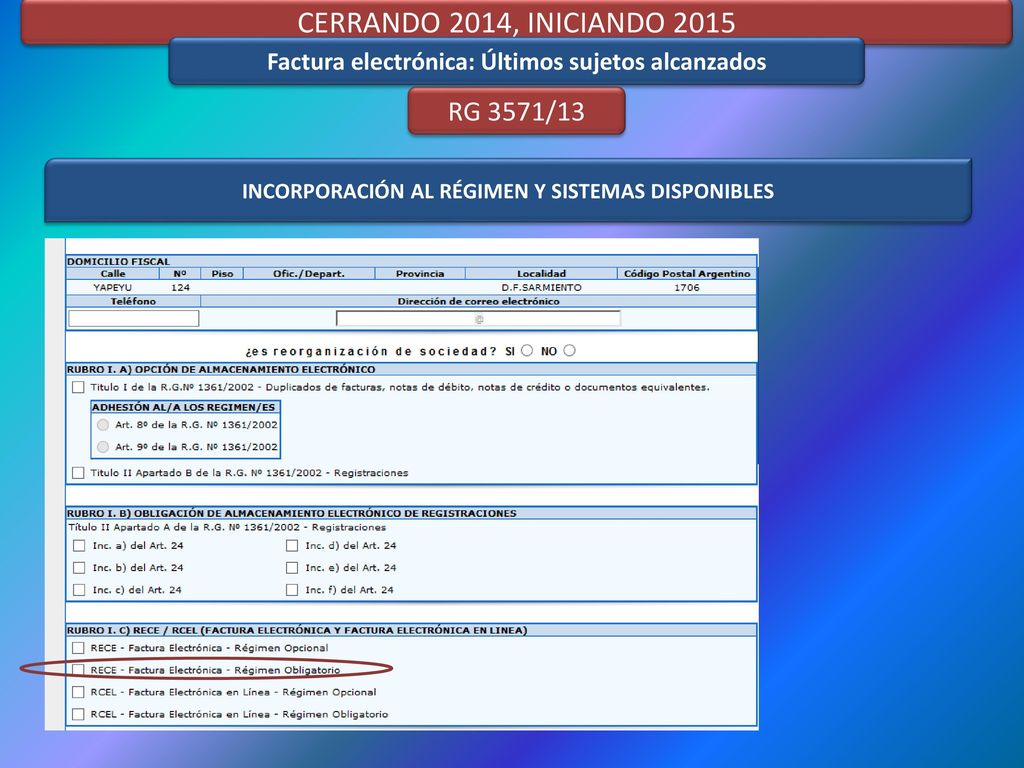Click the Código Postal Argentino header
The image size is (1024, 768).
click(x=687, y=274)
